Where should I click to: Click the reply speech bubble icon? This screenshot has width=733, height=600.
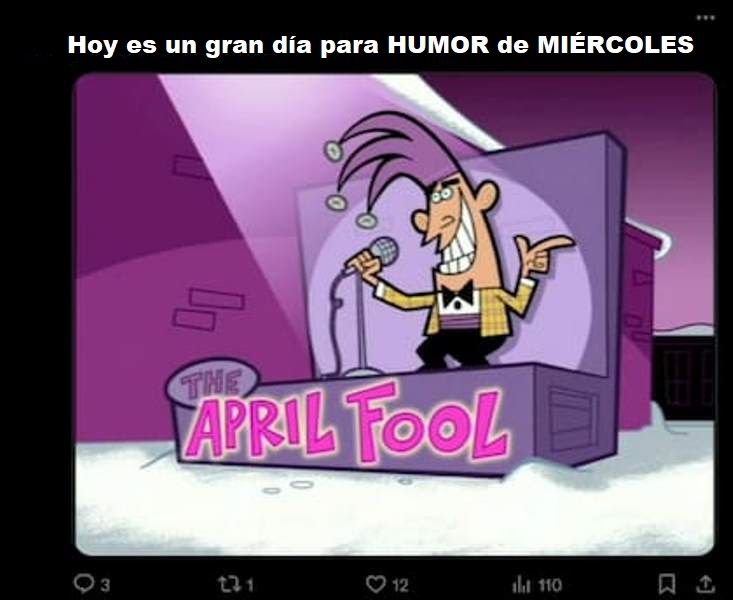point(83,583)
